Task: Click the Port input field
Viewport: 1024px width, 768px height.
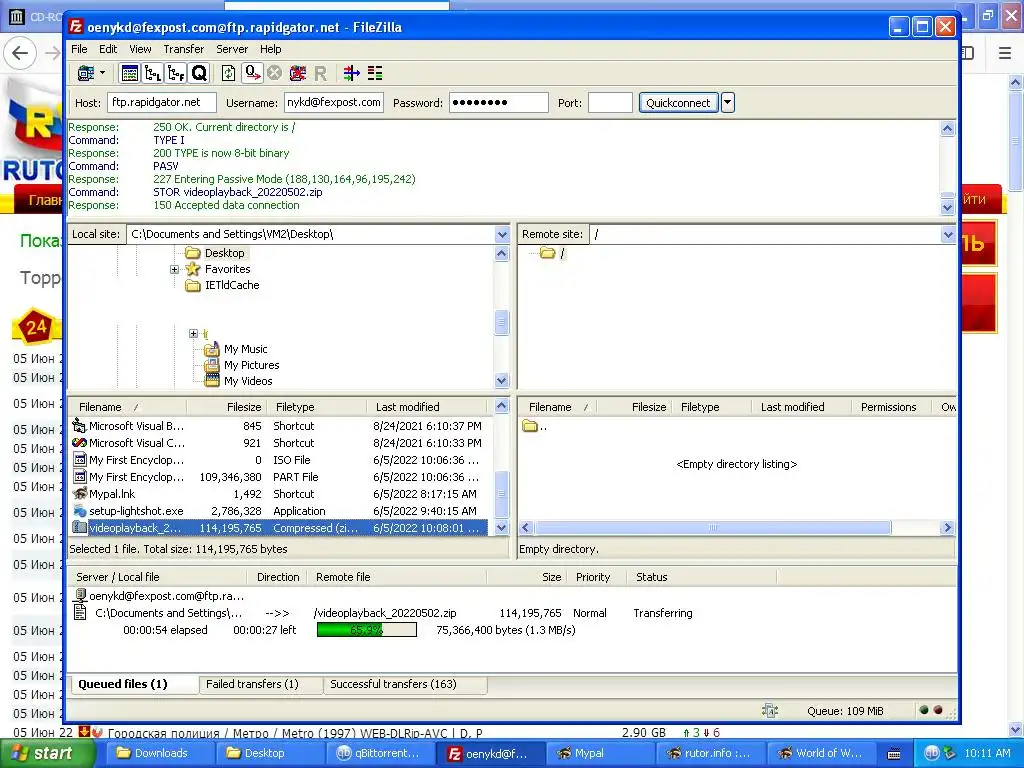Action: click(610, 103)
